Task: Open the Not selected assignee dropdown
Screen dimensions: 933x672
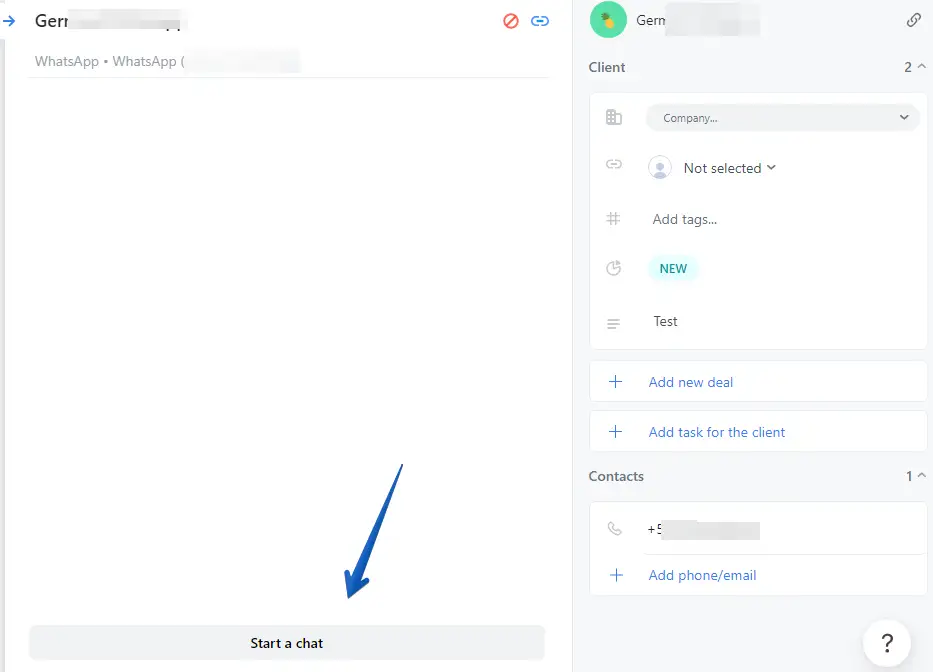Action: pos(712,168)
